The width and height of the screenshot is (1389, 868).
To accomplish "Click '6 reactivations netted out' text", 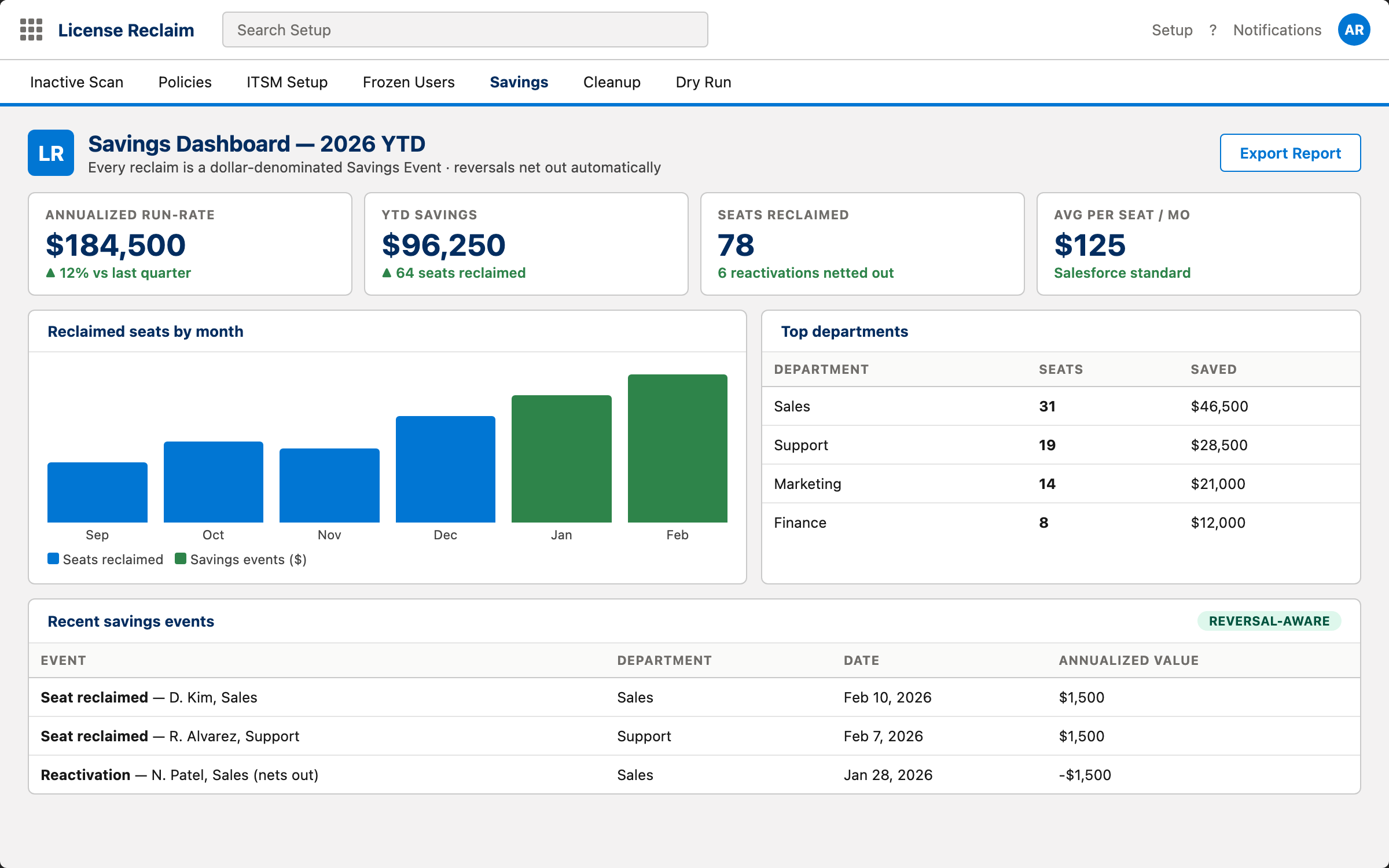I will pyautogui.click(x=806, y=273).
